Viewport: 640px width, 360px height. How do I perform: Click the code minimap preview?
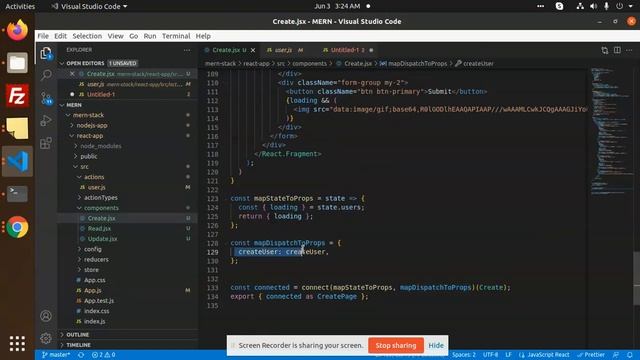[611, 131]
